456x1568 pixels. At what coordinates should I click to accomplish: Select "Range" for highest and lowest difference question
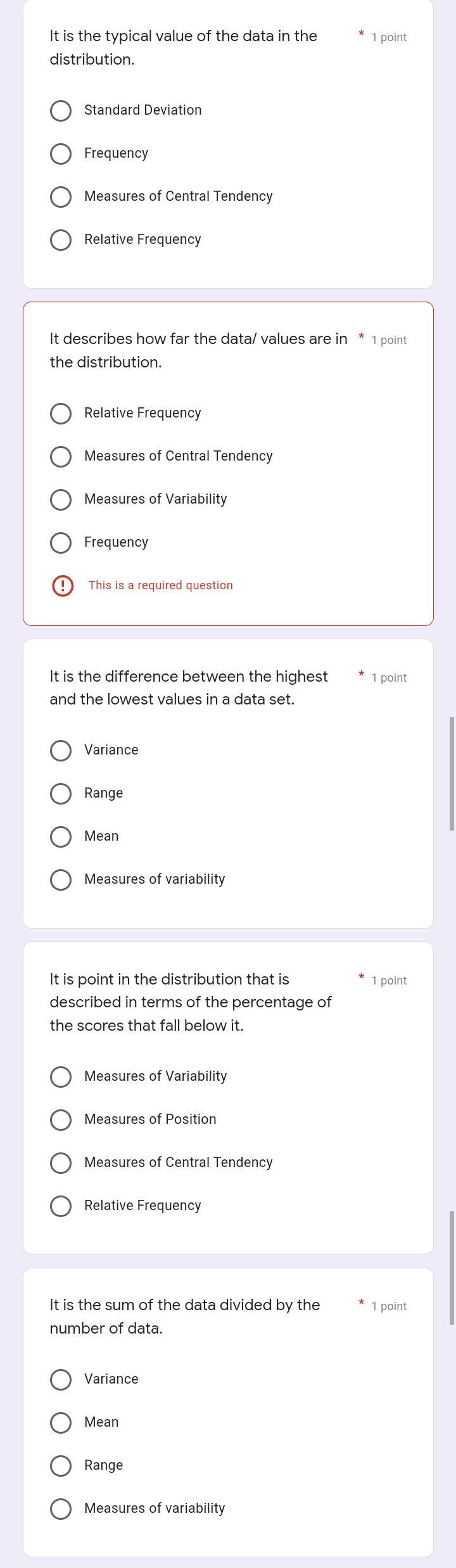point(61,794)
